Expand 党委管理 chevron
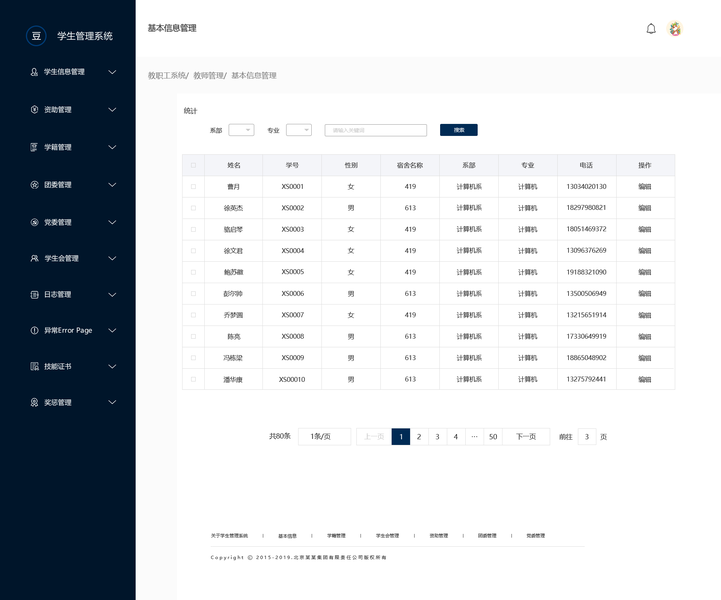The height and width of the screenshot is (600, 721). (112, 223)
